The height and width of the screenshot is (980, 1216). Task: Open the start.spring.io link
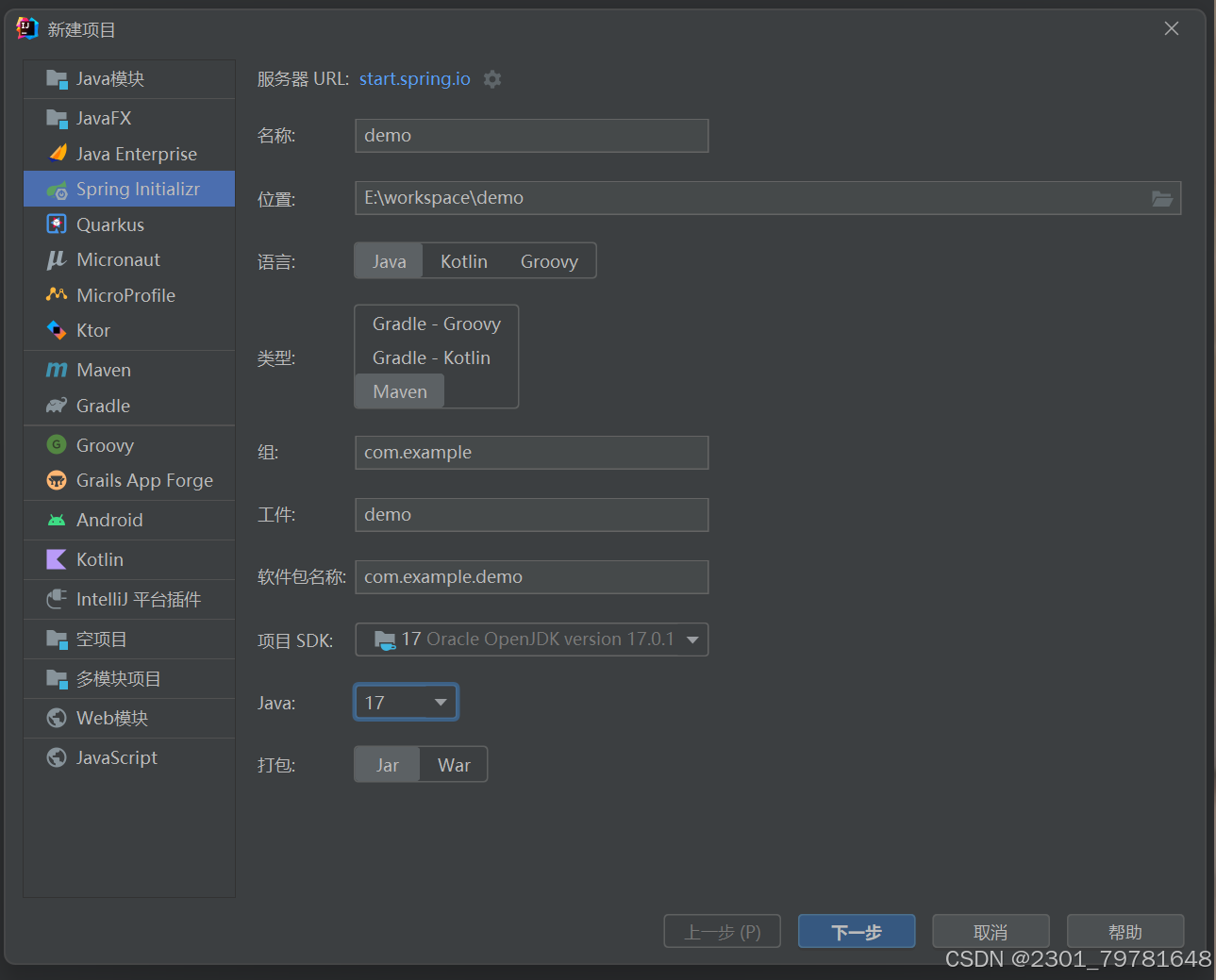(415, 79)
